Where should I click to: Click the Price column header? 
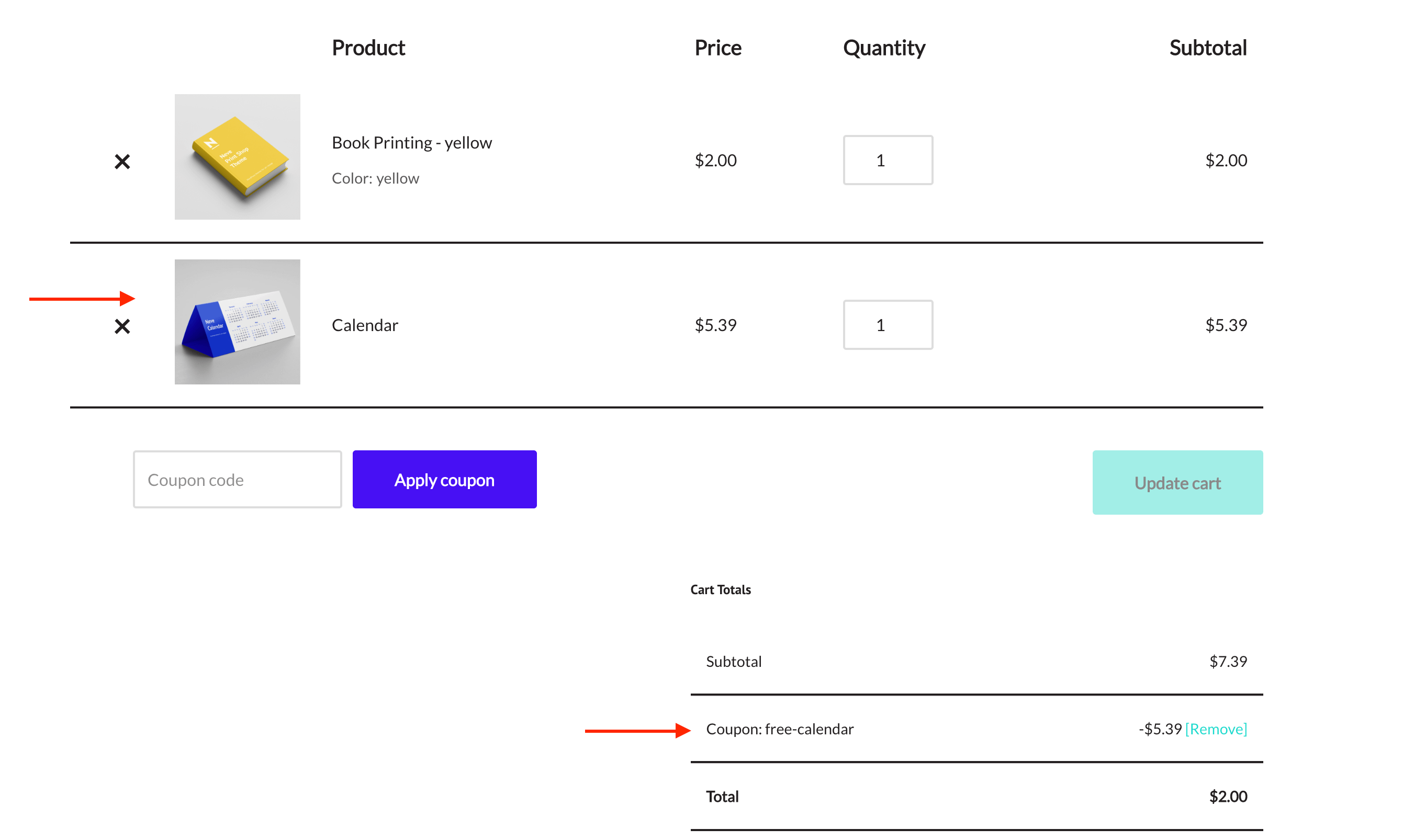[x=717, y=48]
